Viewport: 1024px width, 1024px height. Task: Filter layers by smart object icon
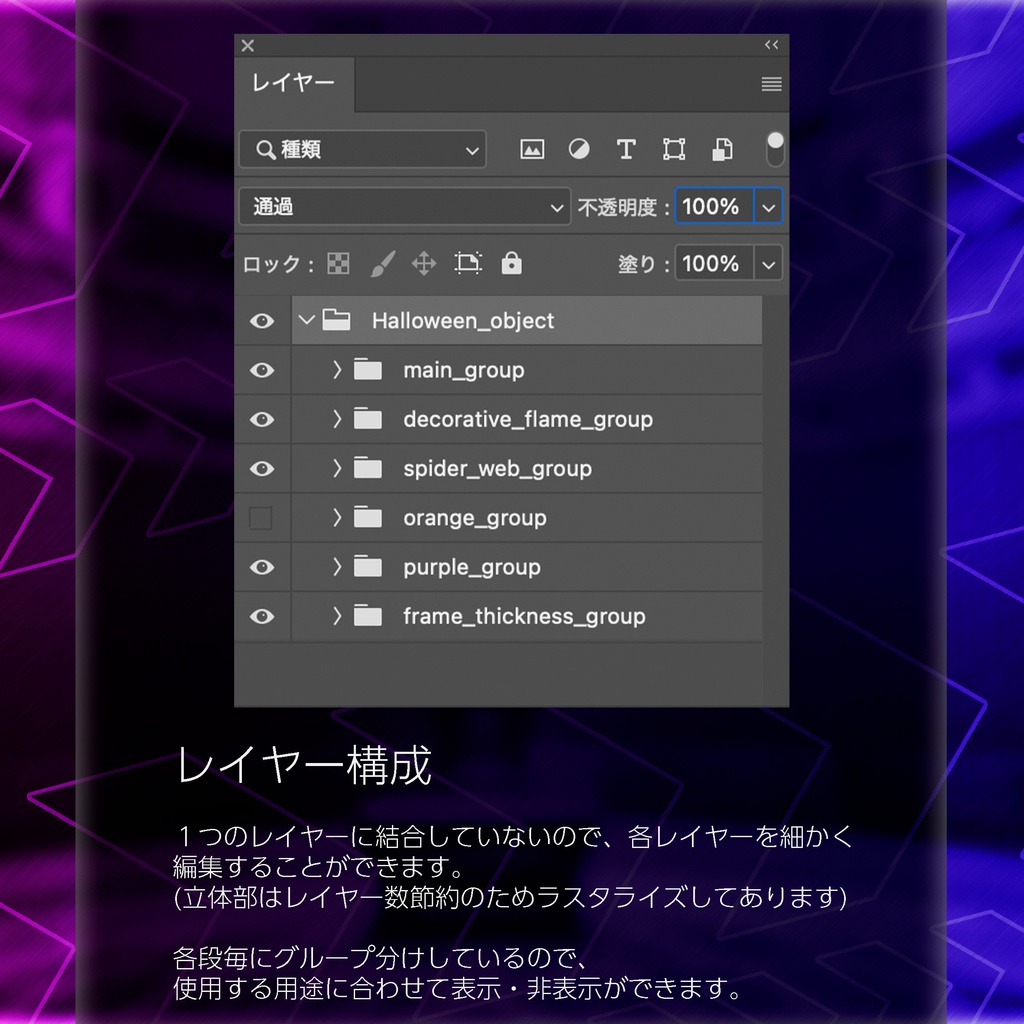(x=722, y=150)
